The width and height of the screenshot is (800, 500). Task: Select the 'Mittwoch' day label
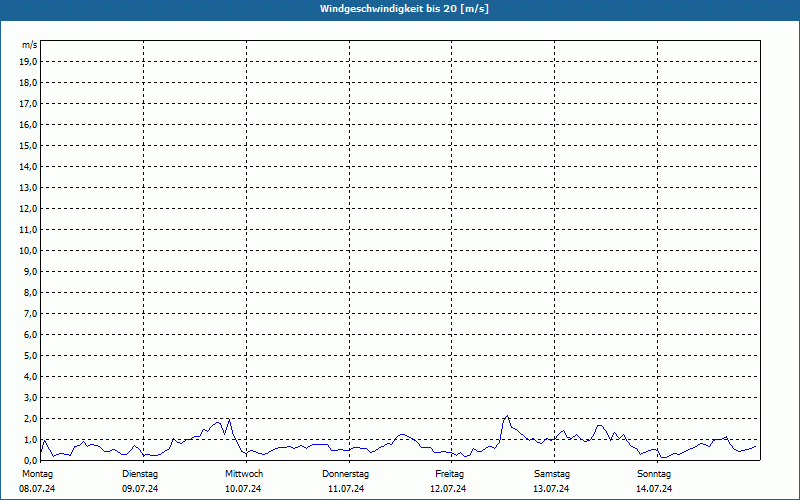click(244, 474)
